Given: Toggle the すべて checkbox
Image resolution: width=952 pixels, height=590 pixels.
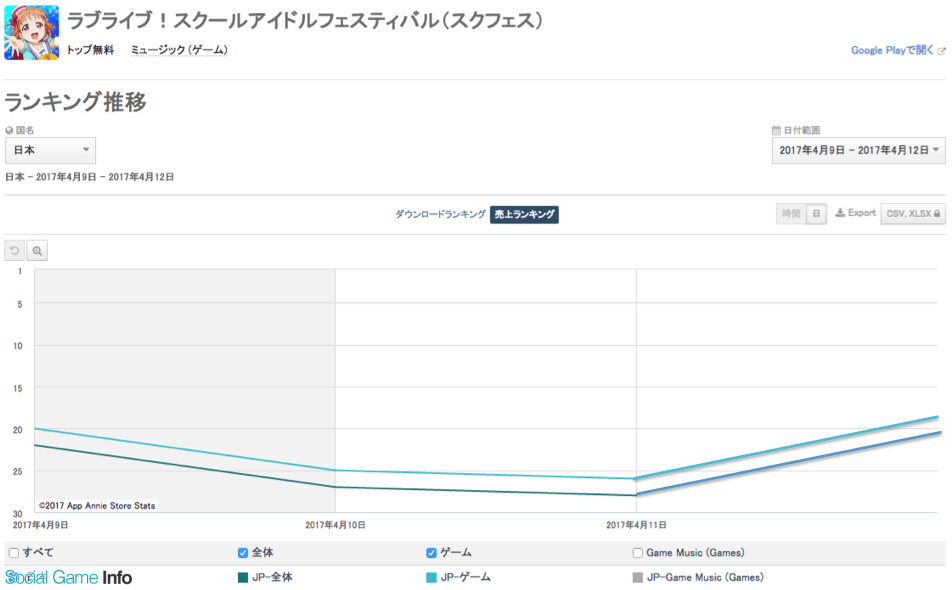Looking at the screenshot, I should tap(14, 553).
